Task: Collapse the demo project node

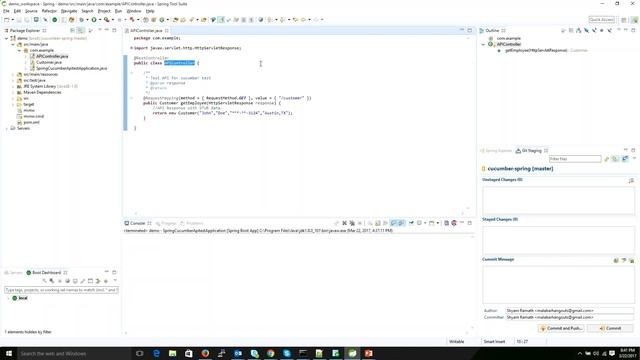Action: click(x=7, y=38)
